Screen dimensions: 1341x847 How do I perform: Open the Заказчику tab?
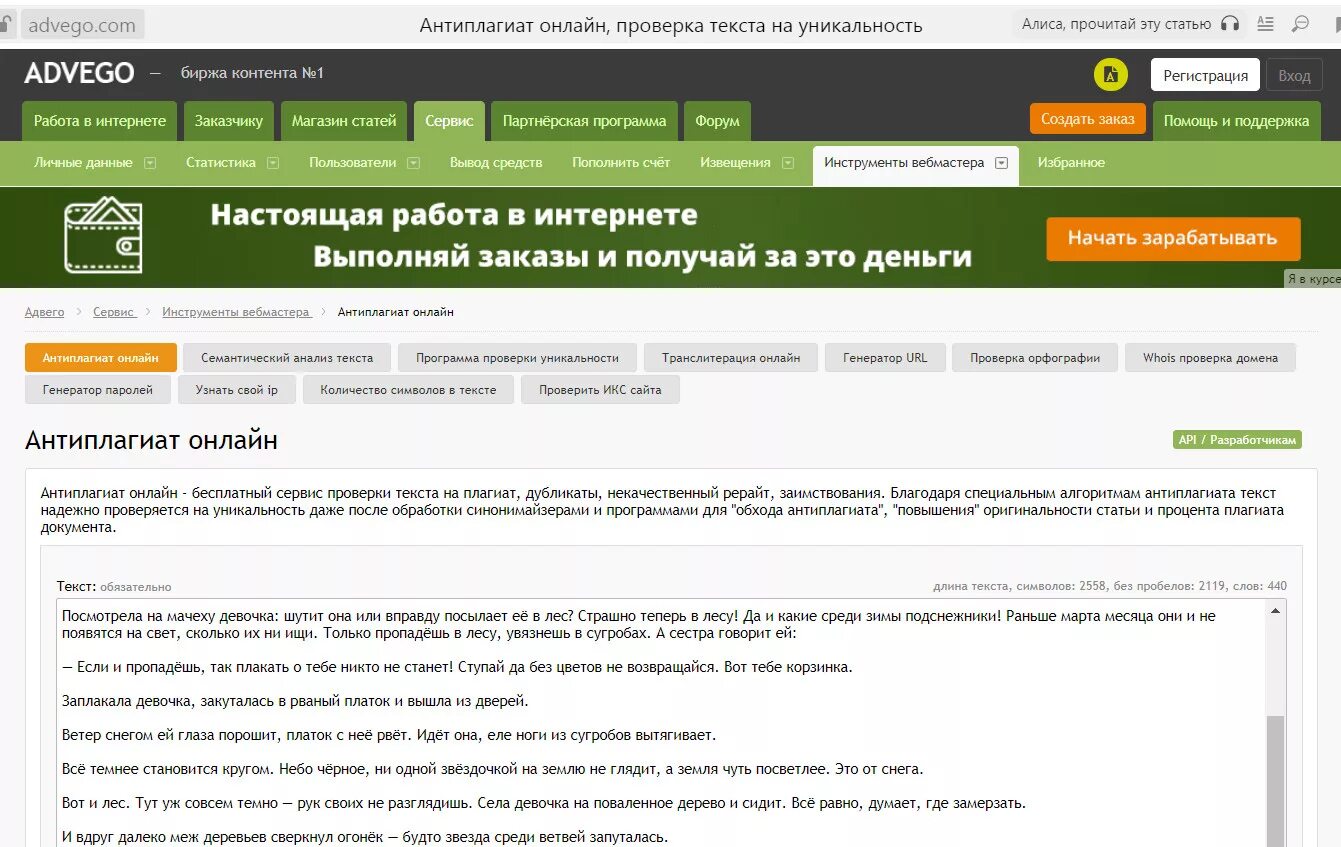point(229,121)
